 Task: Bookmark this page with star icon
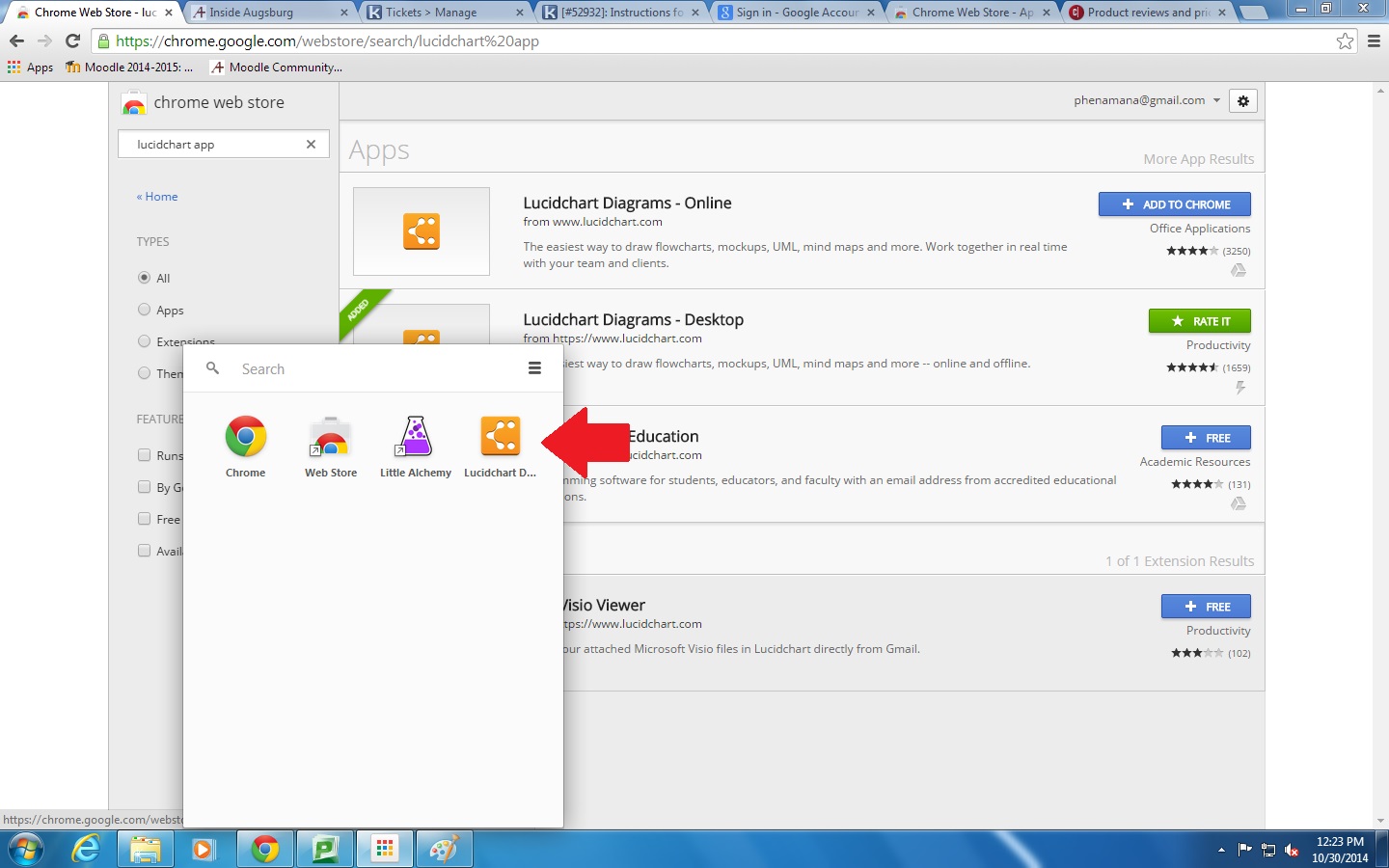coord(1345,41)
